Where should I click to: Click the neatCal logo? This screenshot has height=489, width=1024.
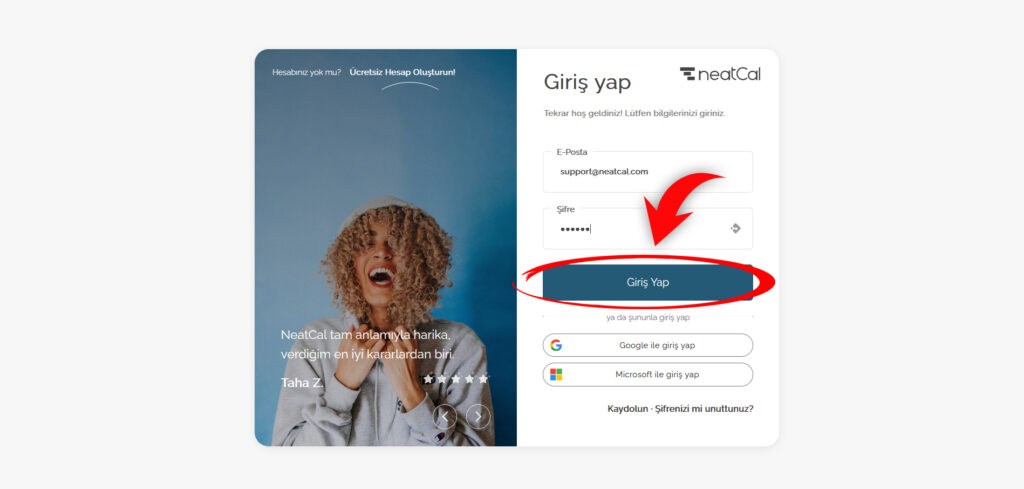pos(720,74)
